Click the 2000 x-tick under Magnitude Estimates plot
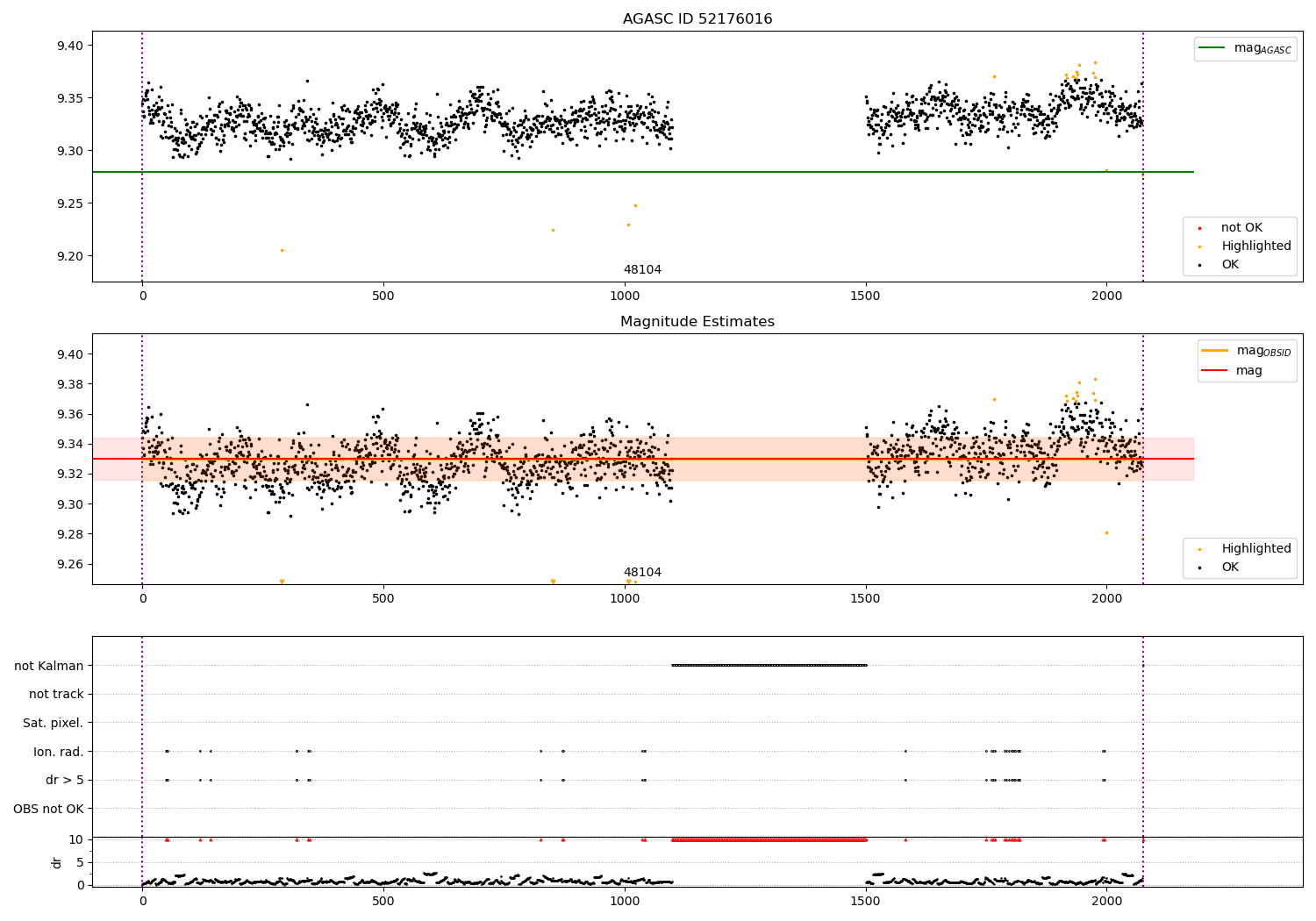 [x=1106, y=598]
